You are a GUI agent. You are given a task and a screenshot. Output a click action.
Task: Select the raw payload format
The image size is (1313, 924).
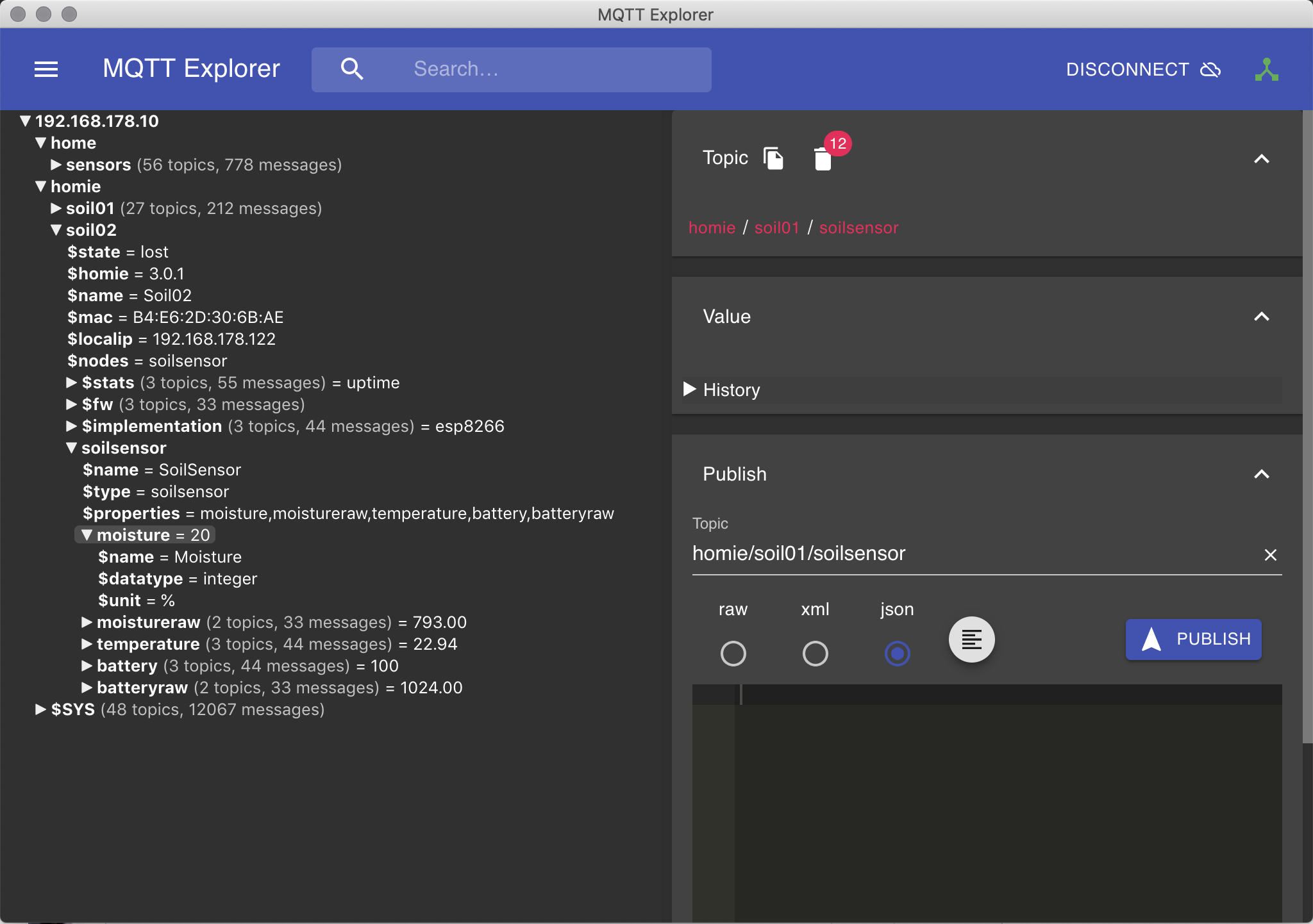click(x=733, y=654)
